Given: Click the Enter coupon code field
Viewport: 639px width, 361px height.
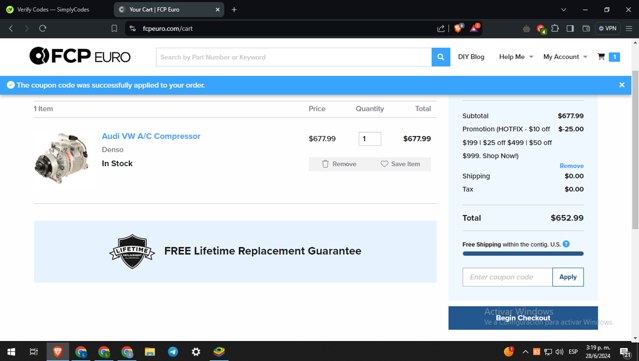Looking at the screenshot, I should point(507,277).
